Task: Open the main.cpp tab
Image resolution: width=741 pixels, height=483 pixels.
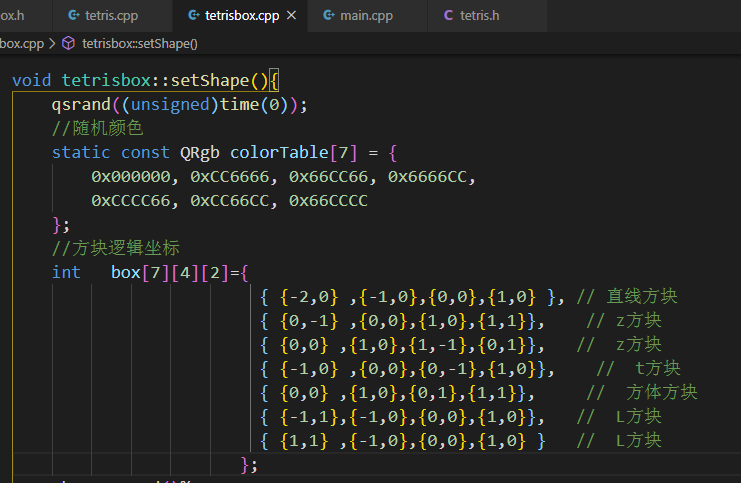Action: point(367,16)
